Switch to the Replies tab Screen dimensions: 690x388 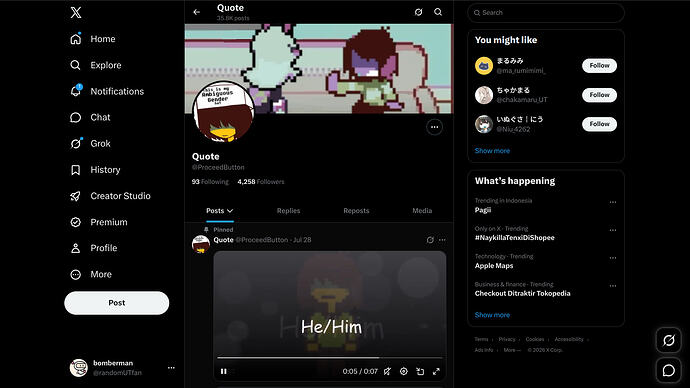coord(288,211)
